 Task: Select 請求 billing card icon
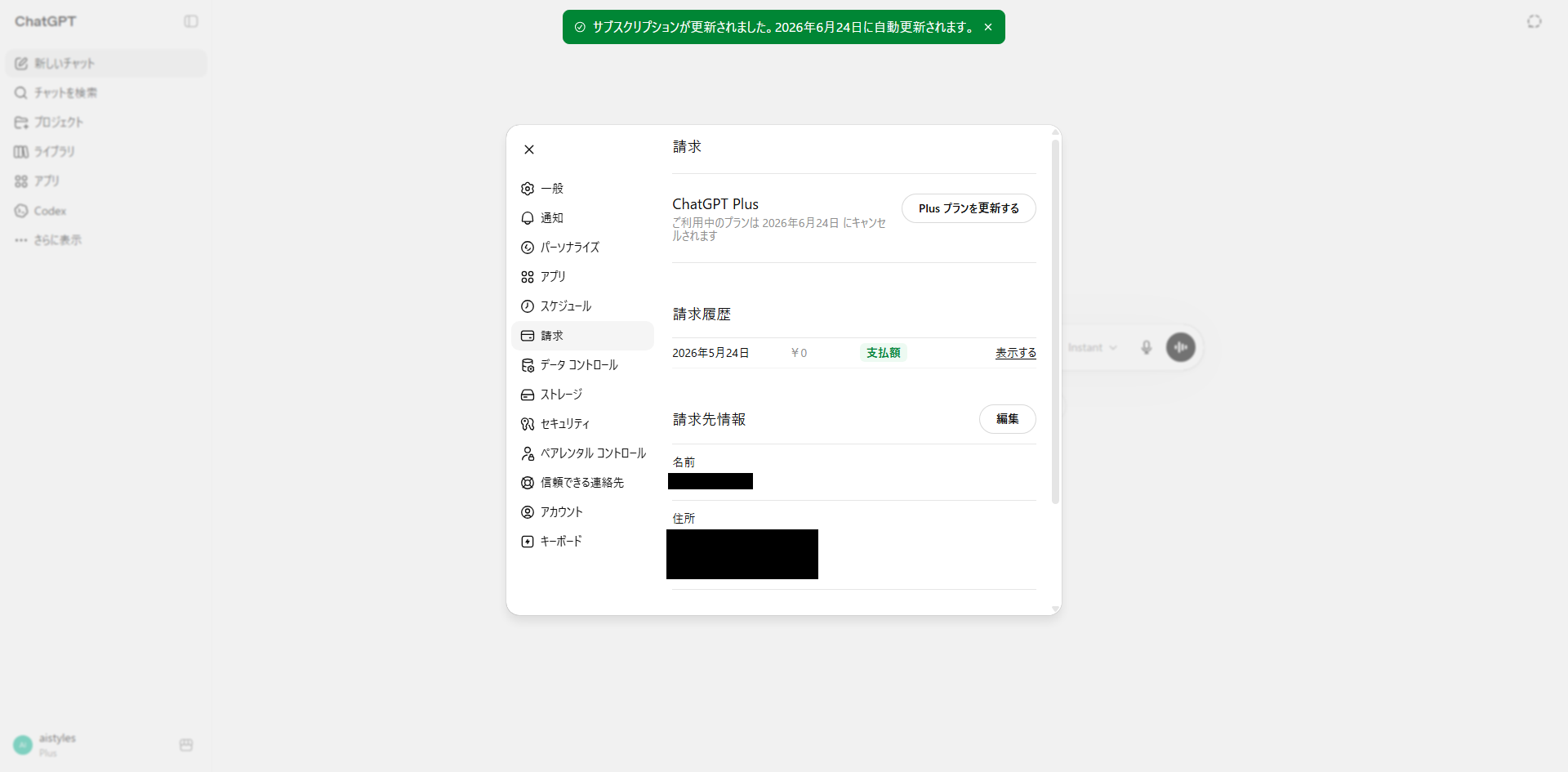point(528,336)
